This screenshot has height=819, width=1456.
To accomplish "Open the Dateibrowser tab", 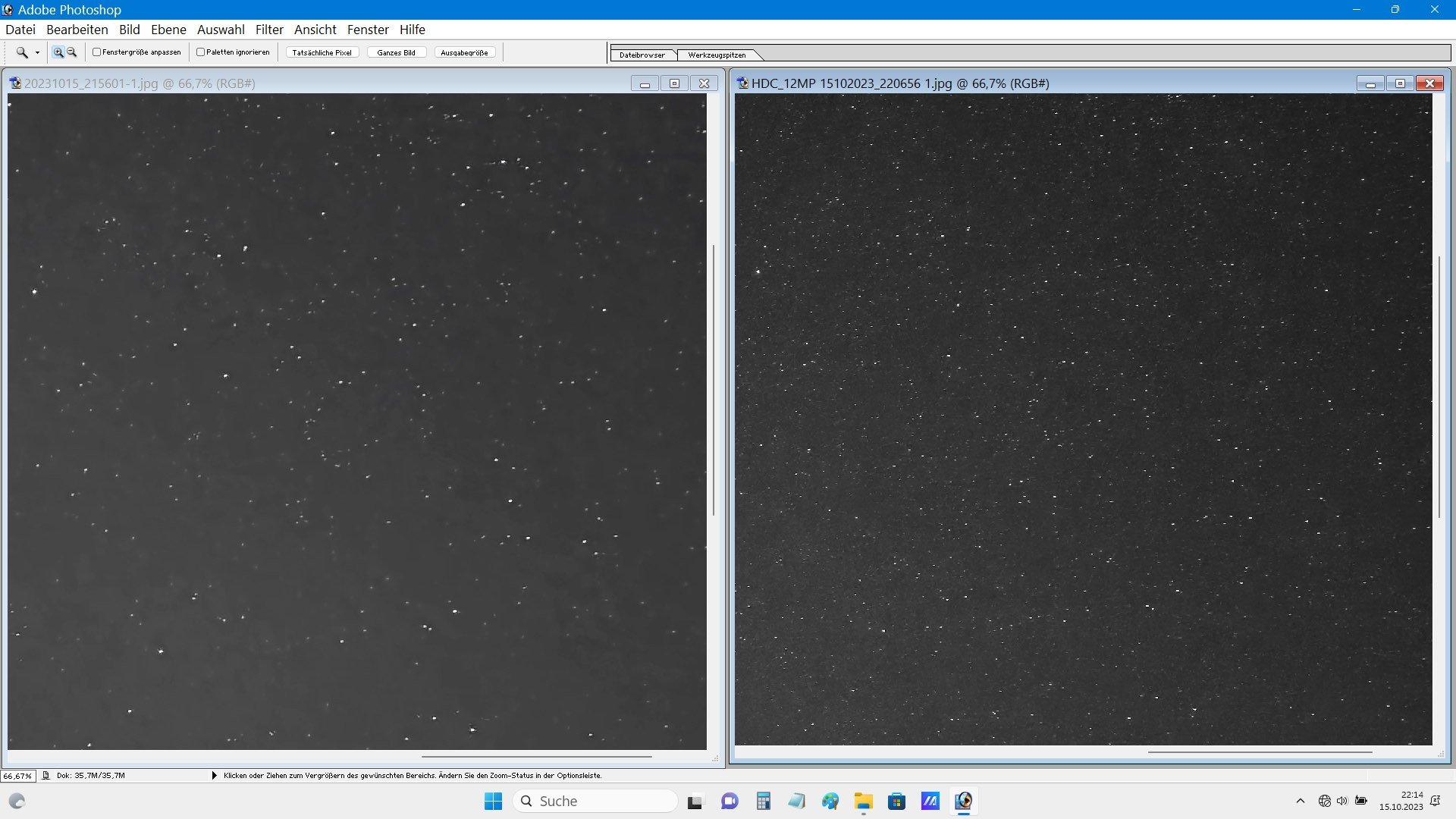I will 642,55.
